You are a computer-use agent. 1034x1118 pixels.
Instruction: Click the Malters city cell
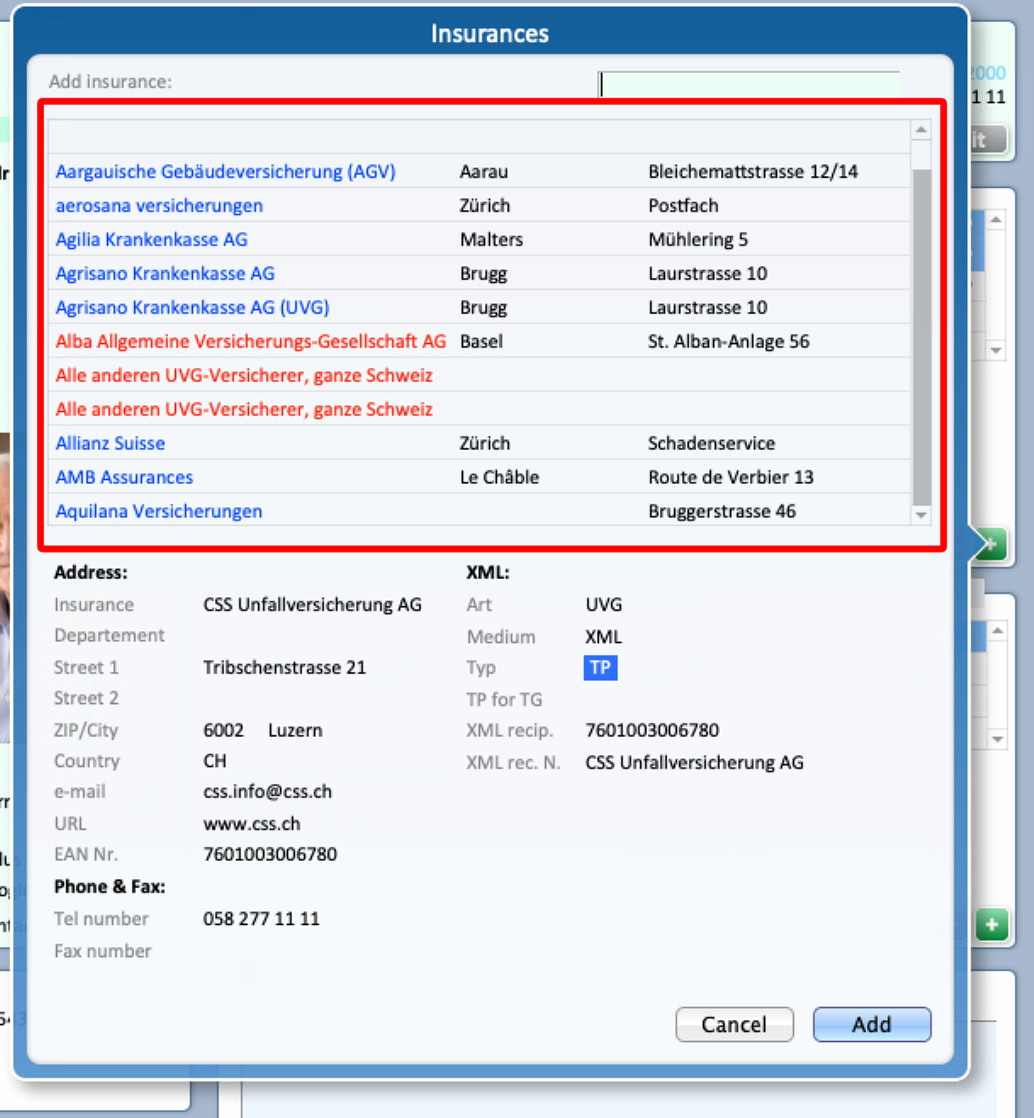(x=491, y=240)
